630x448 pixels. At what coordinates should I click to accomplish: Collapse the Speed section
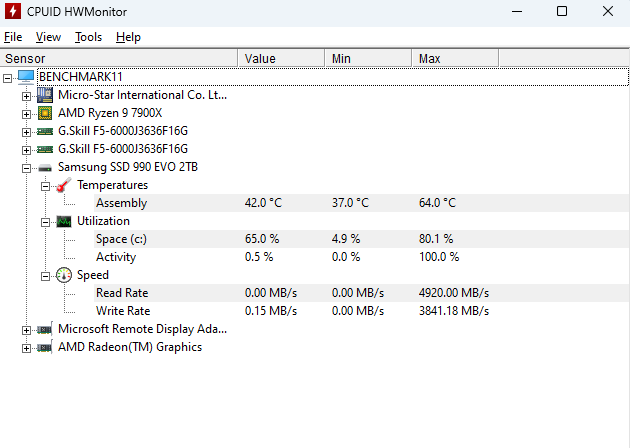coord(46,275)
